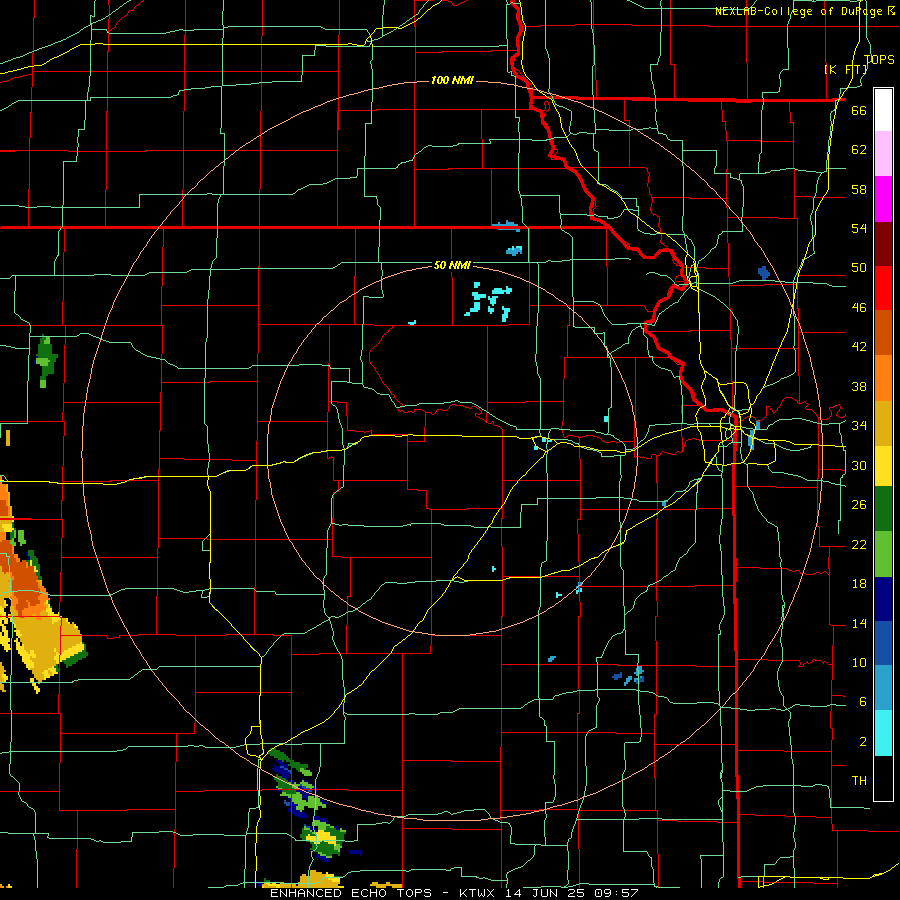Click the '58' legend value
The image size is (900, 900).
[859, 189]
